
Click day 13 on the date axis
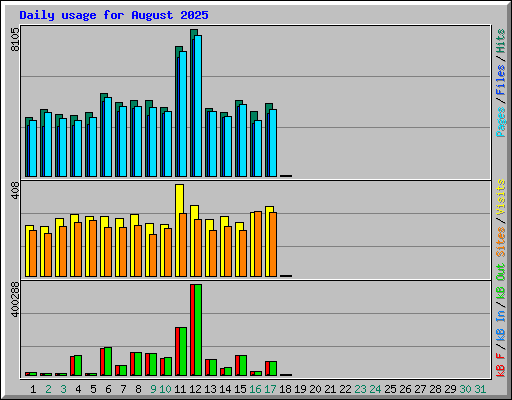210,389
